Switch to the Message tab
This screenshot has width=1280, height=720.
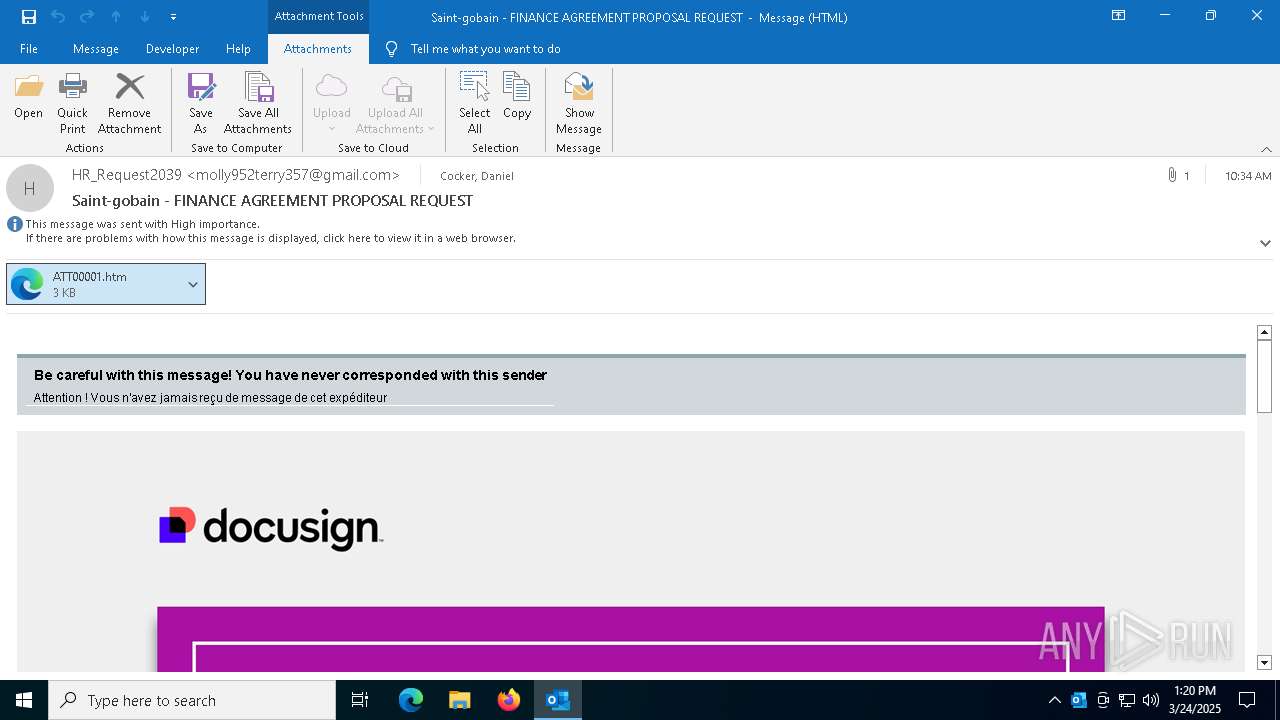coord(96,48)
